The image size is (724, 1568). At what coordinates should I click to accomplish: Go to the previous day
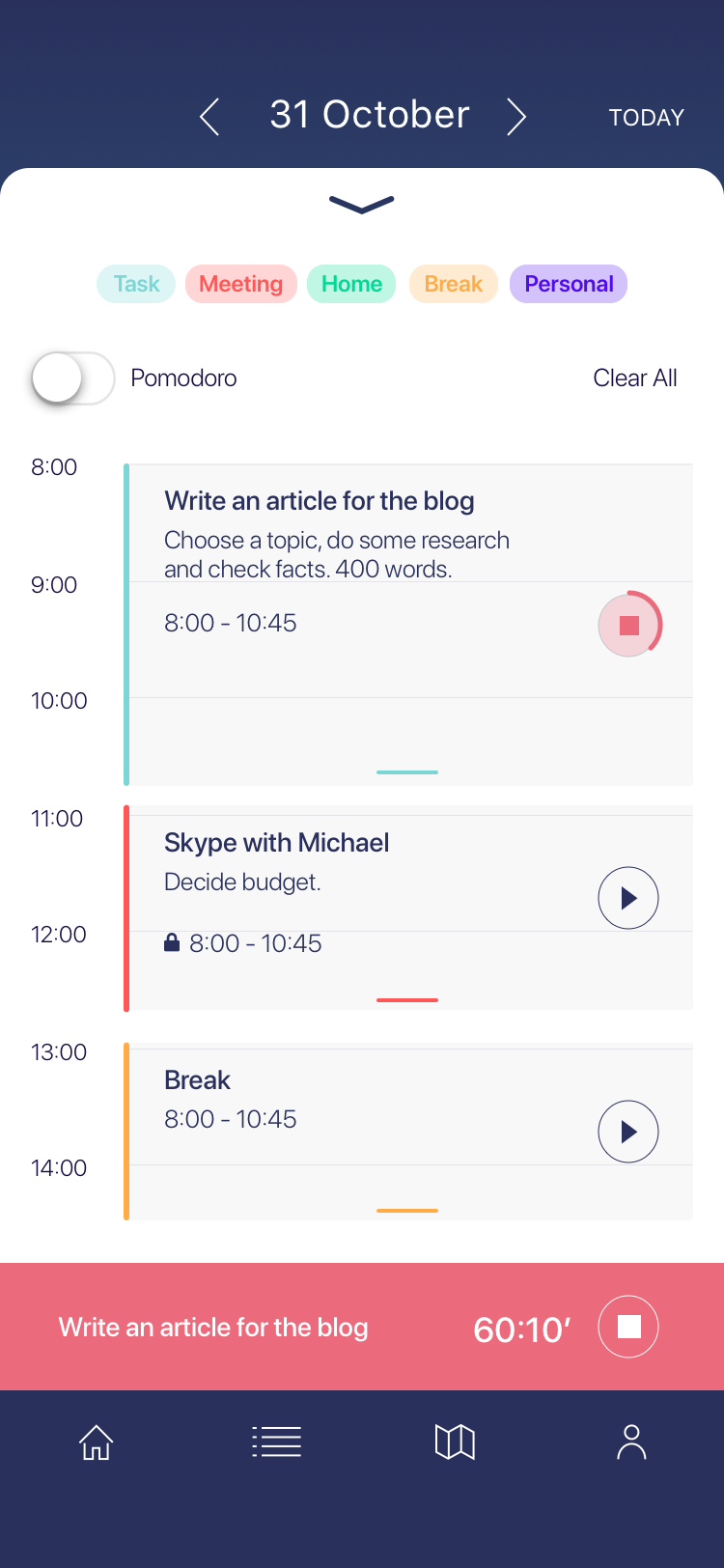tap(209, 117)
